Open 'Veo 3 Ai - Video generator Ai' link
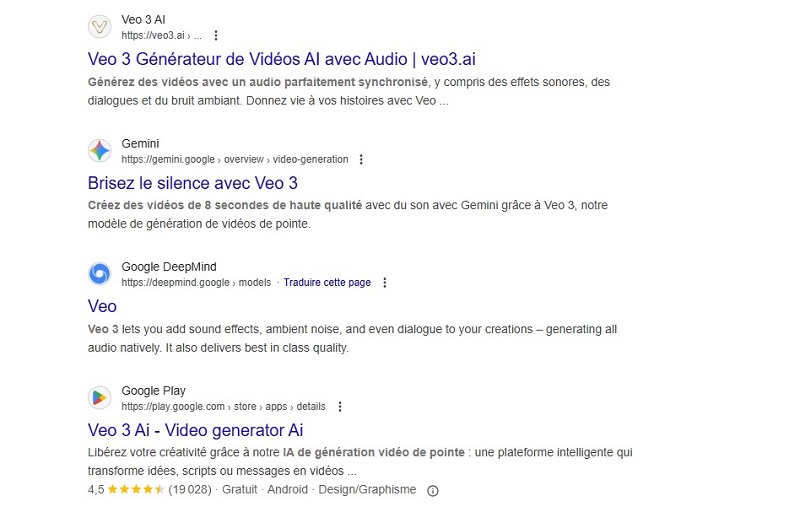 pyautogui.click(x=195, y=430)
